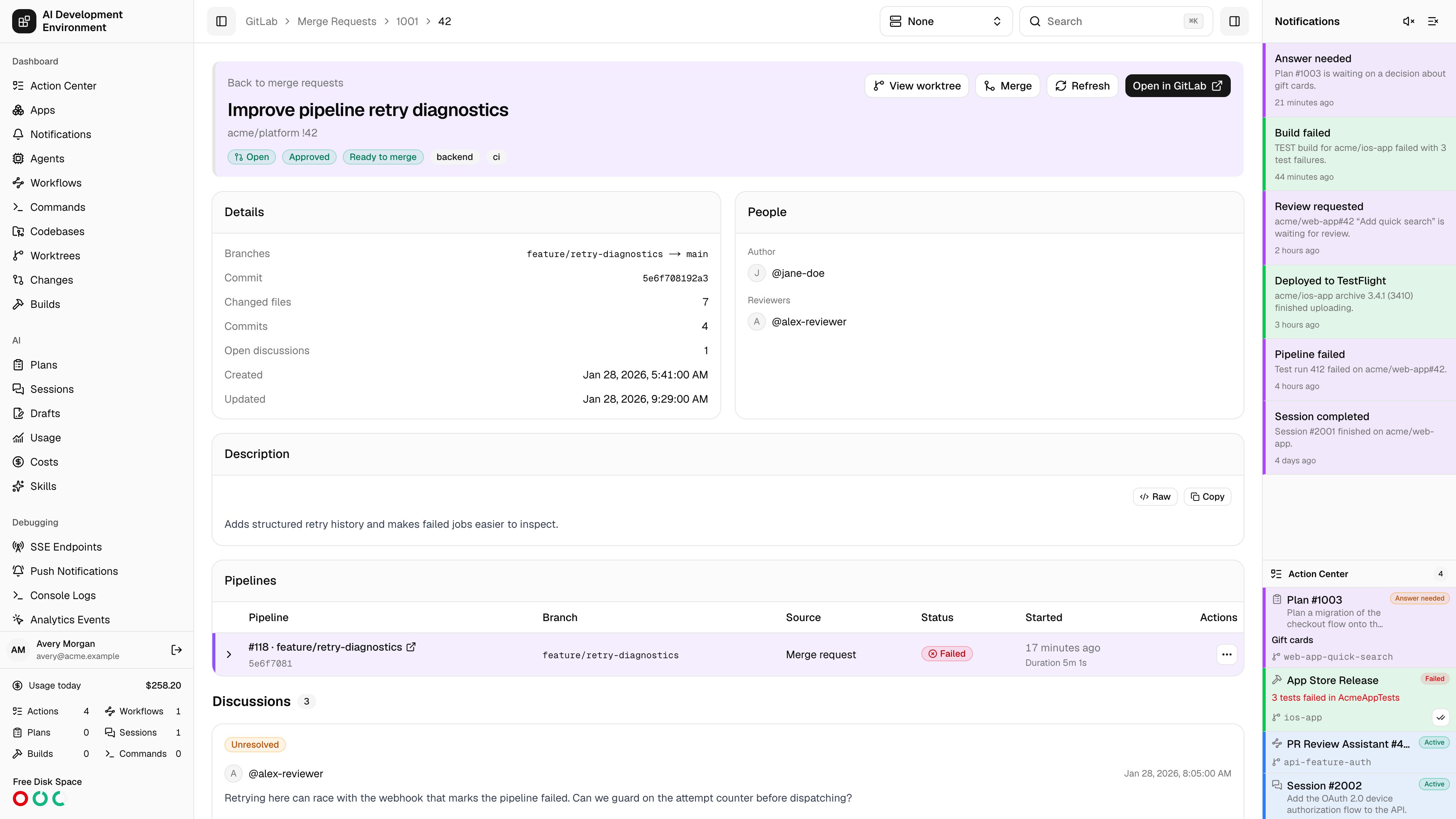
Task: Click the Codebases sidebar icon
Action: click(x=18, y=231)
